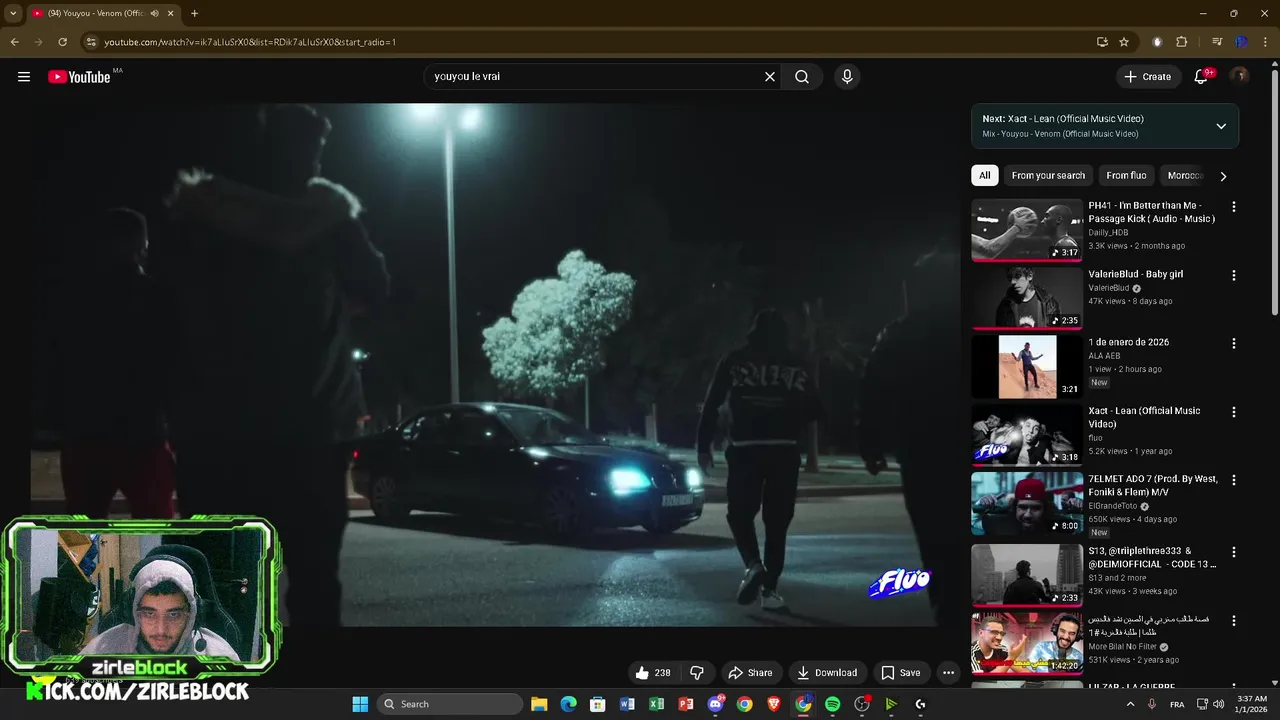Open Microsoft Edge from taskbar
1280x720 pixels.
tap(568, 704)
